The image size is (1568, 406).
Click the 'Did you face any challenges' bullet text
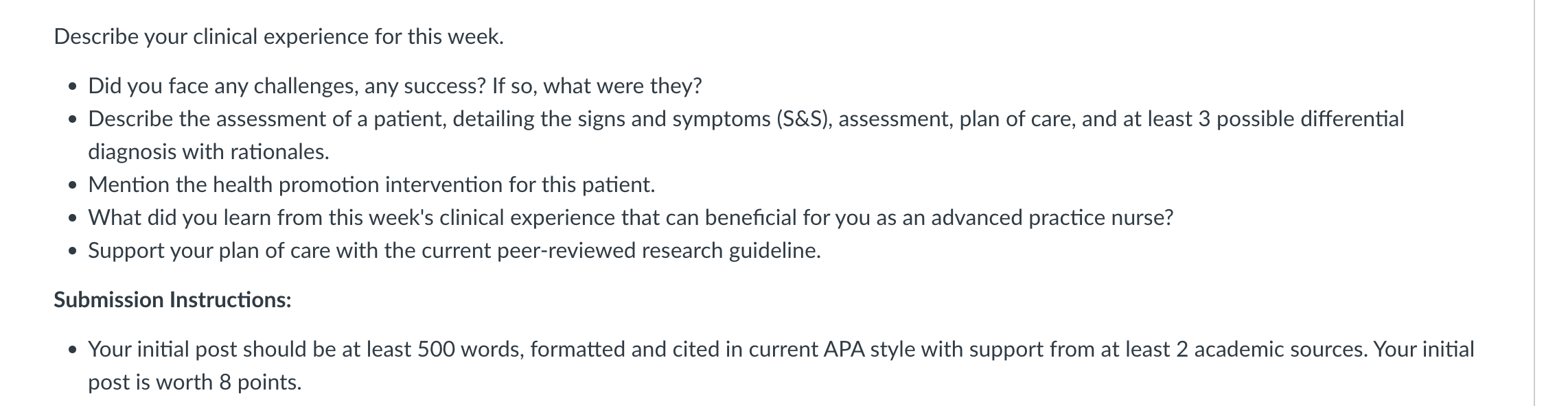[x=395, y=86]
